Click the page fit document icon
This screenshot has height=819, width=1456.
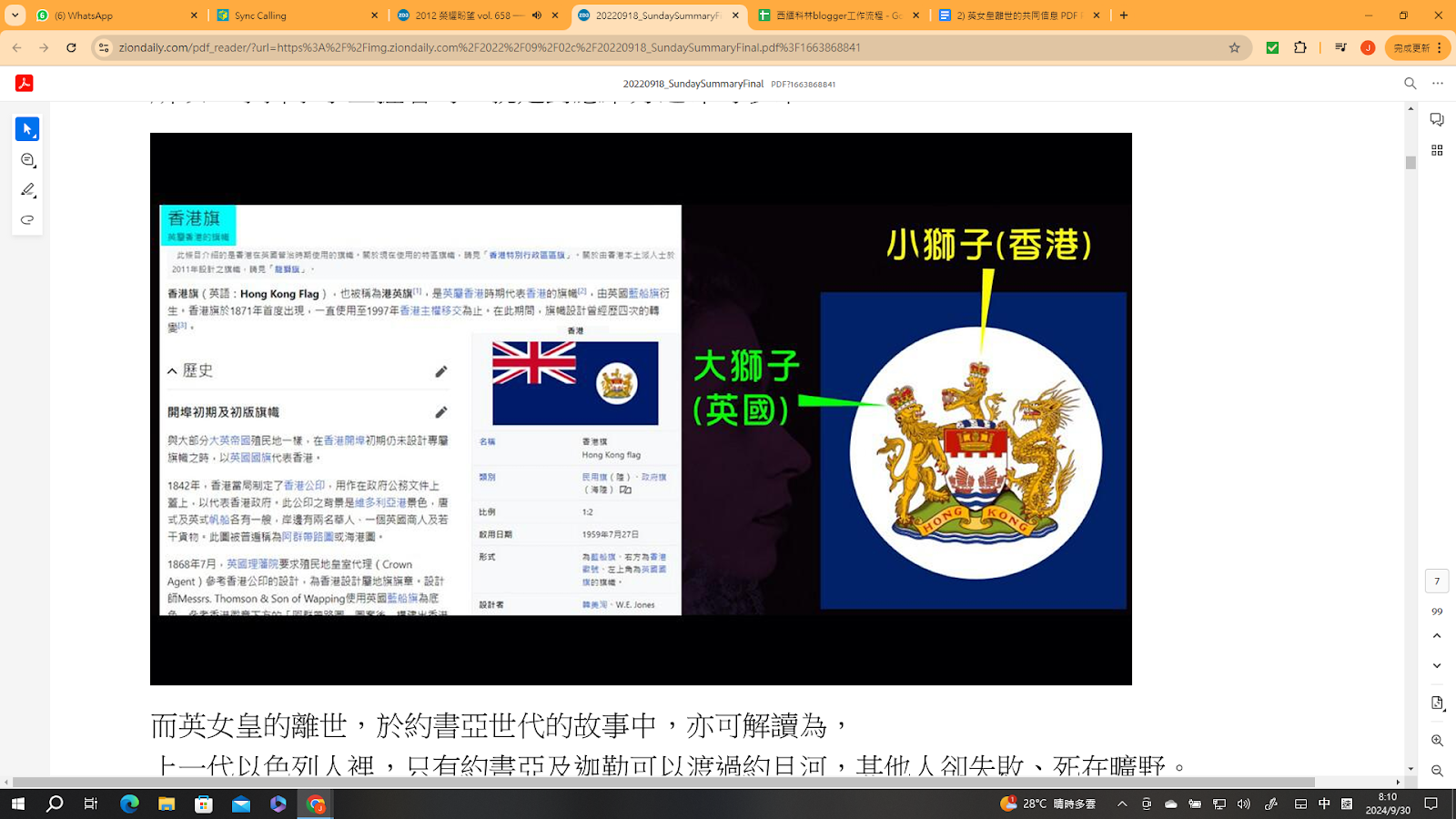click(x=1437, y=703)
